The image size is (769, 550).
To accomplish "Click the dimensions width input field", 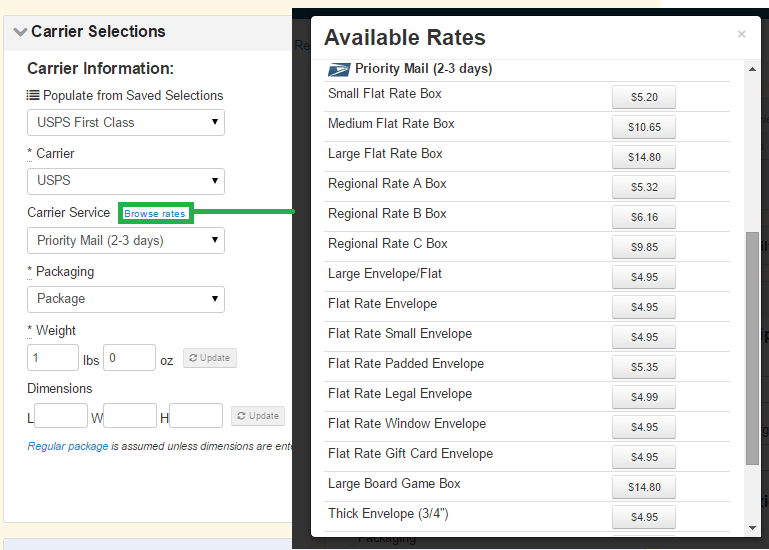I will coord(130,416).
